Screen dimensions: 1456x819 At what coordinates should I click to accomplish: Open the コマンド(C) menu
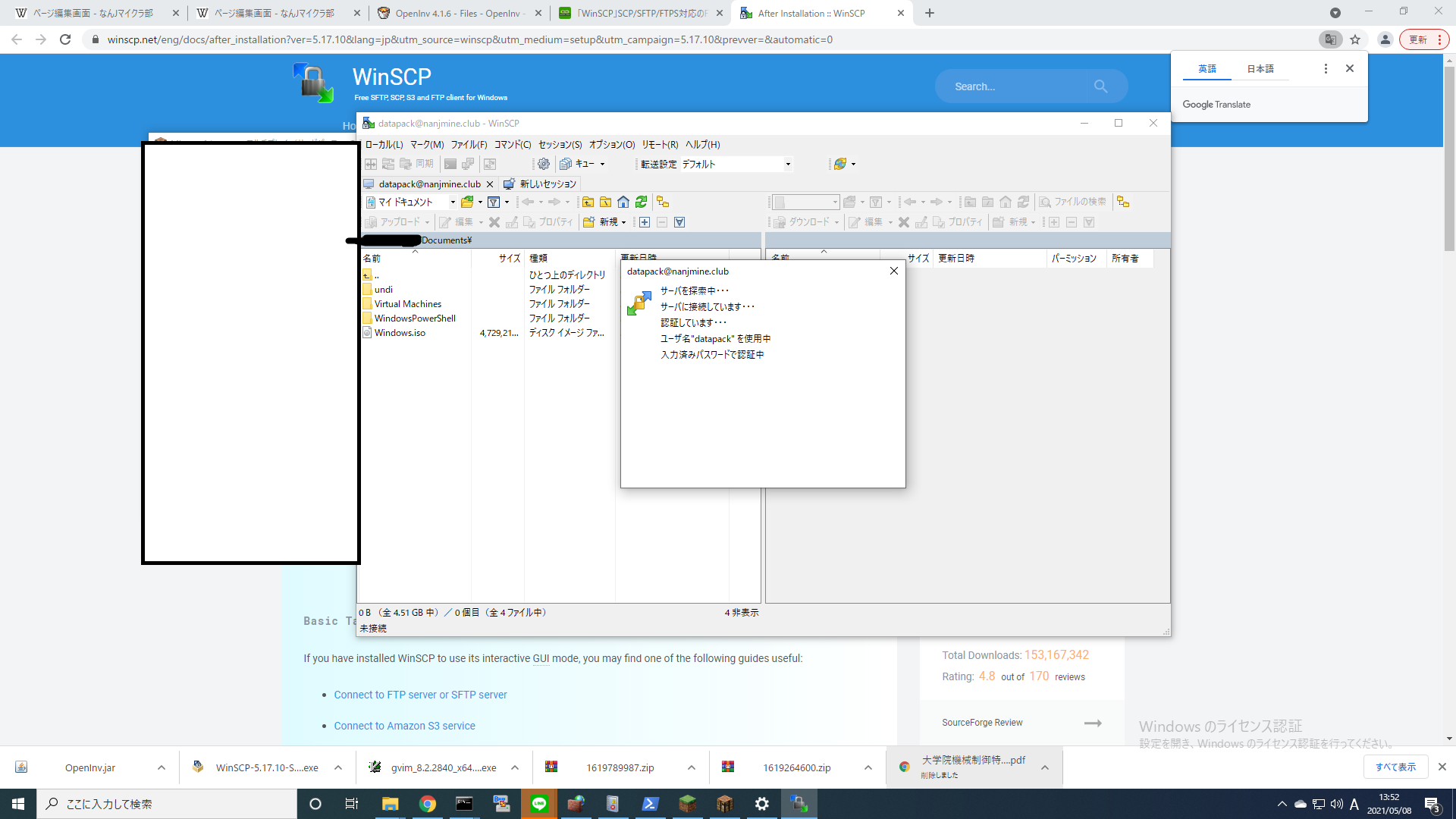513,144
